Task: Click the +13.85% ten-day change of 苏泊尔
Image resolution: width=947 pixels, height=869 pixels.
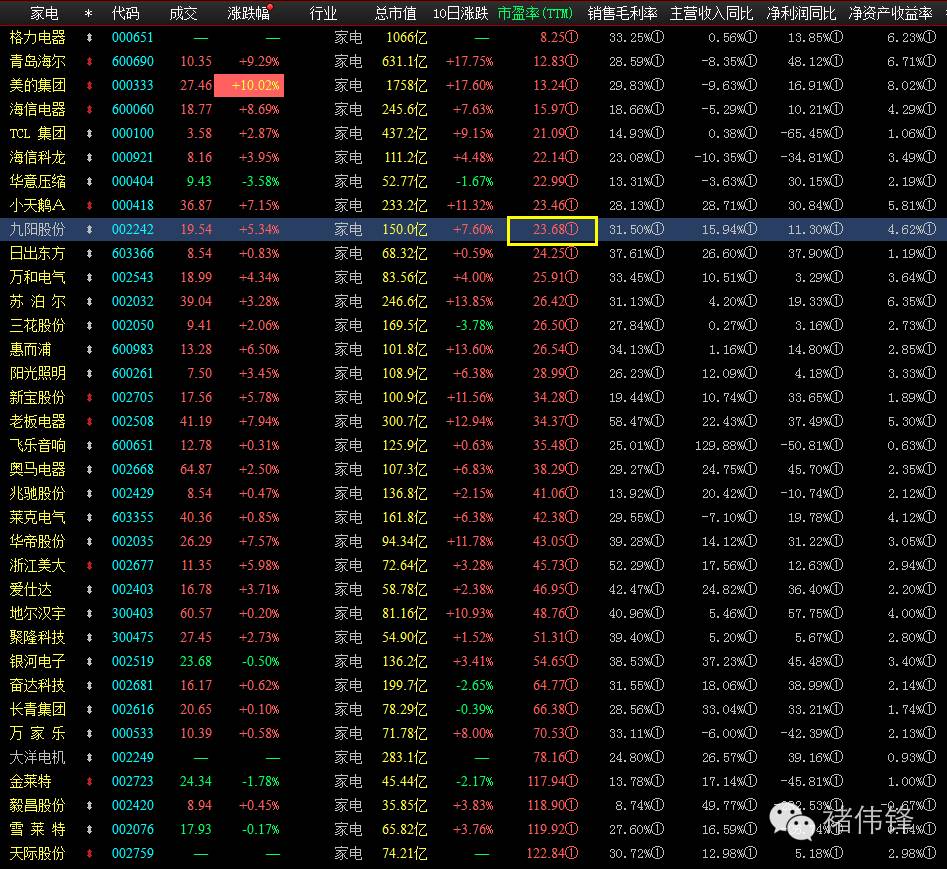Action: point(469,301)
